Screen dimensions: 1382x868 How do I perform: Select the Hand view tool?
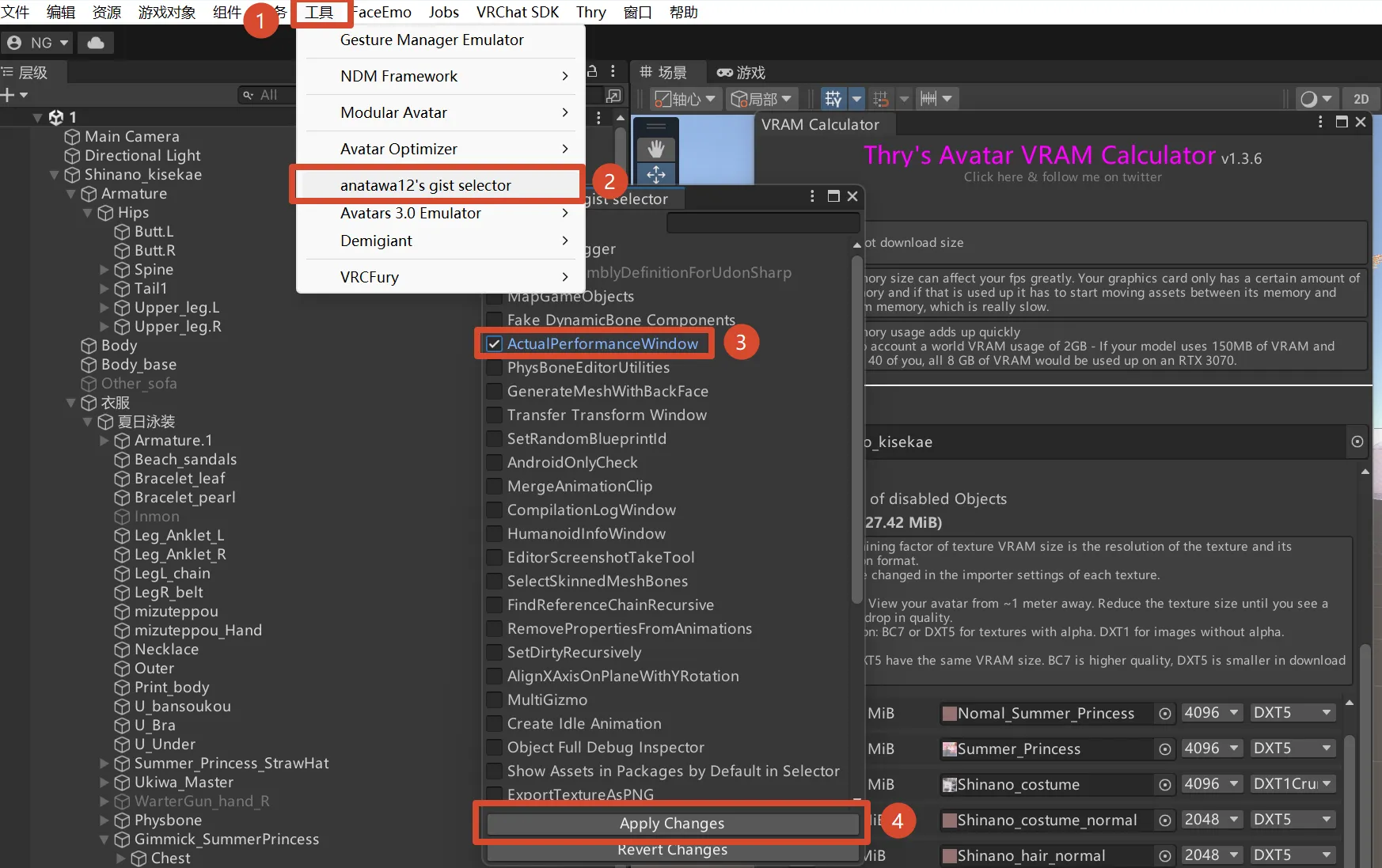[655, 148]
